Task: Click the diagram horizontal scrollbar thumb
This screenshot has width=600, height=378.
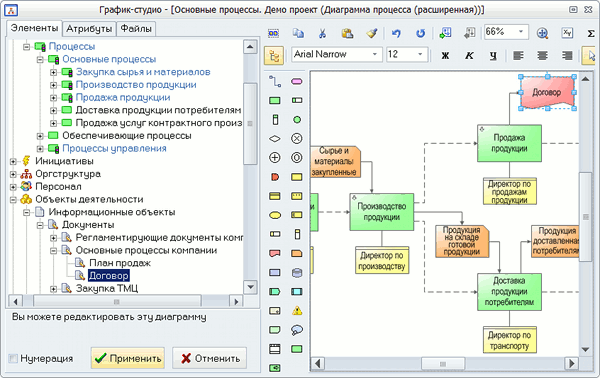Action: [443, 363]
